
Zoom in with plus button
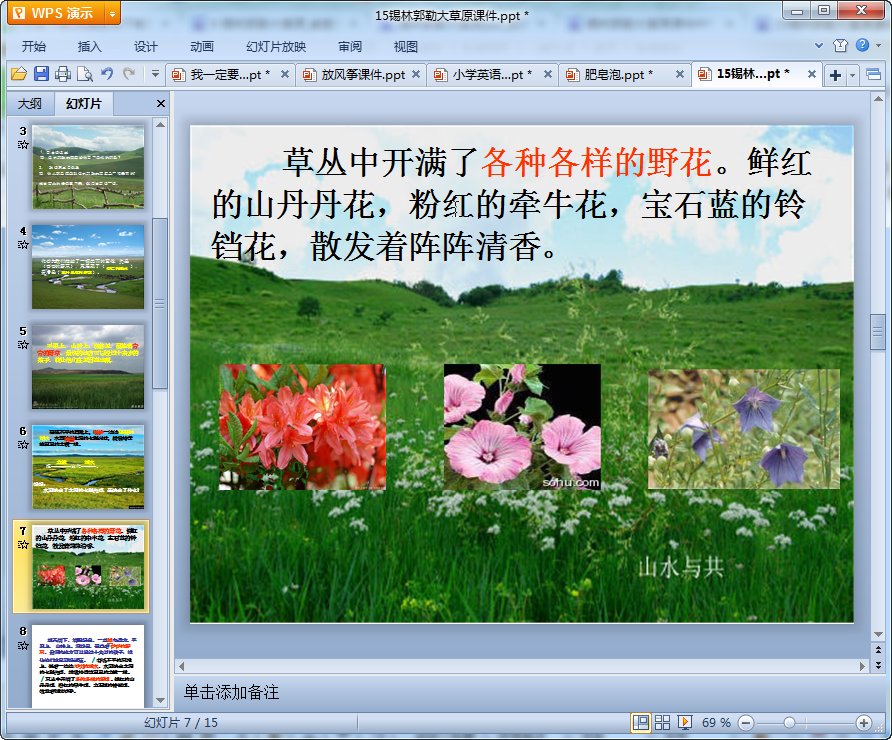[x=864, y=723]
